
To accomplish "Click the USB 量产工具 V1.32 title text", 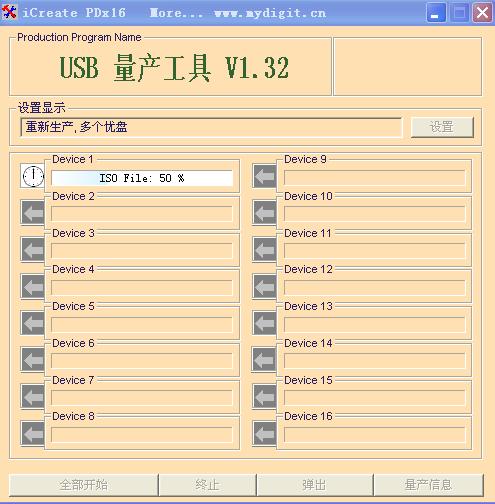I will click(x=174, y=68).
